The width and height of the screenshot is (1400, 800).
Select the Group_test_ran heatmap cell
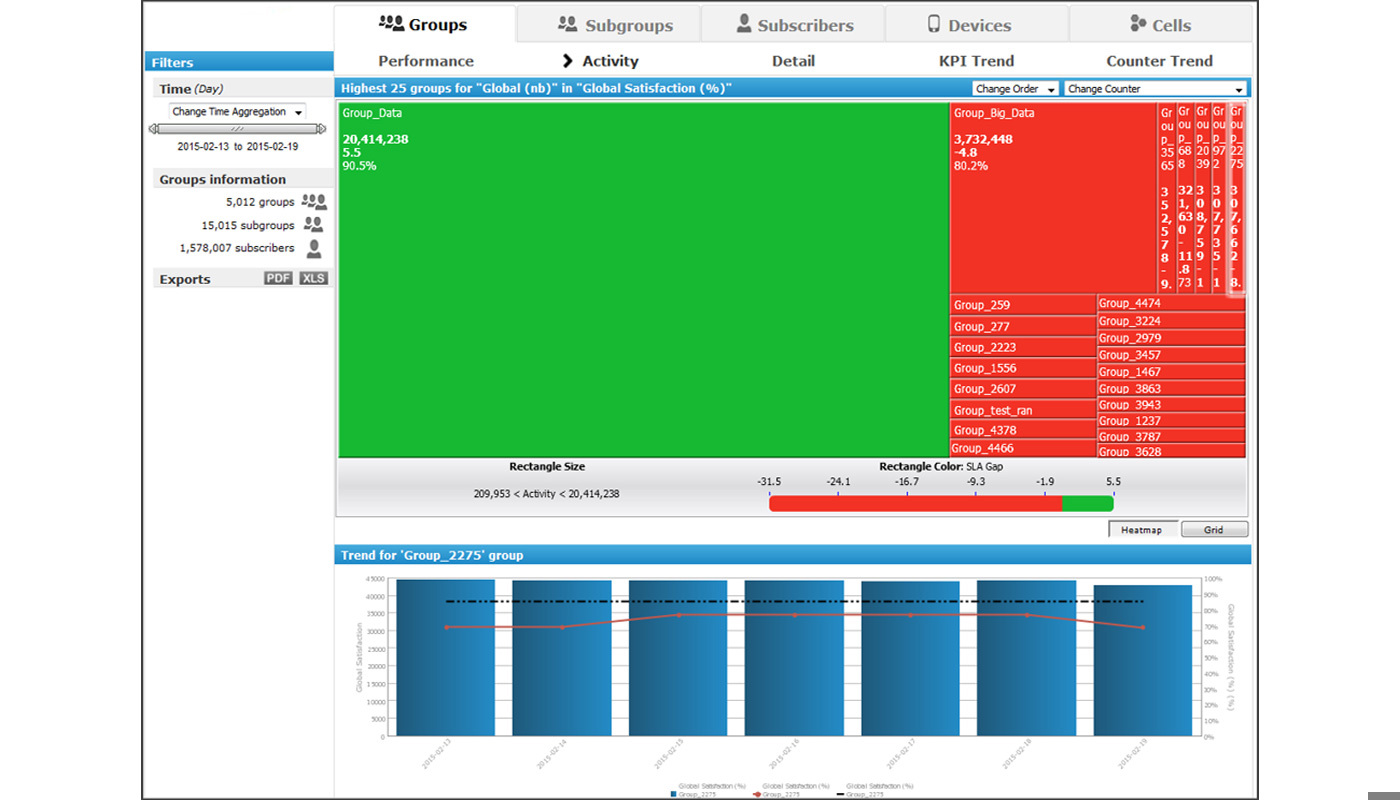click(x=1022, y=410)
